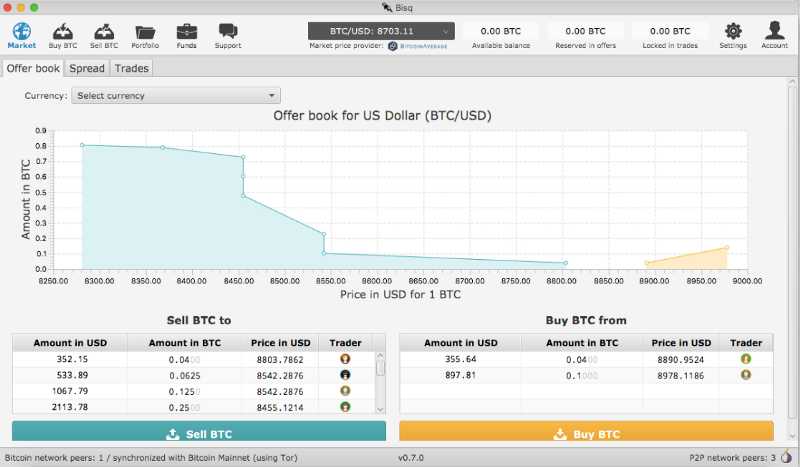Click trader avatar in 533.89 USD row

345,375
